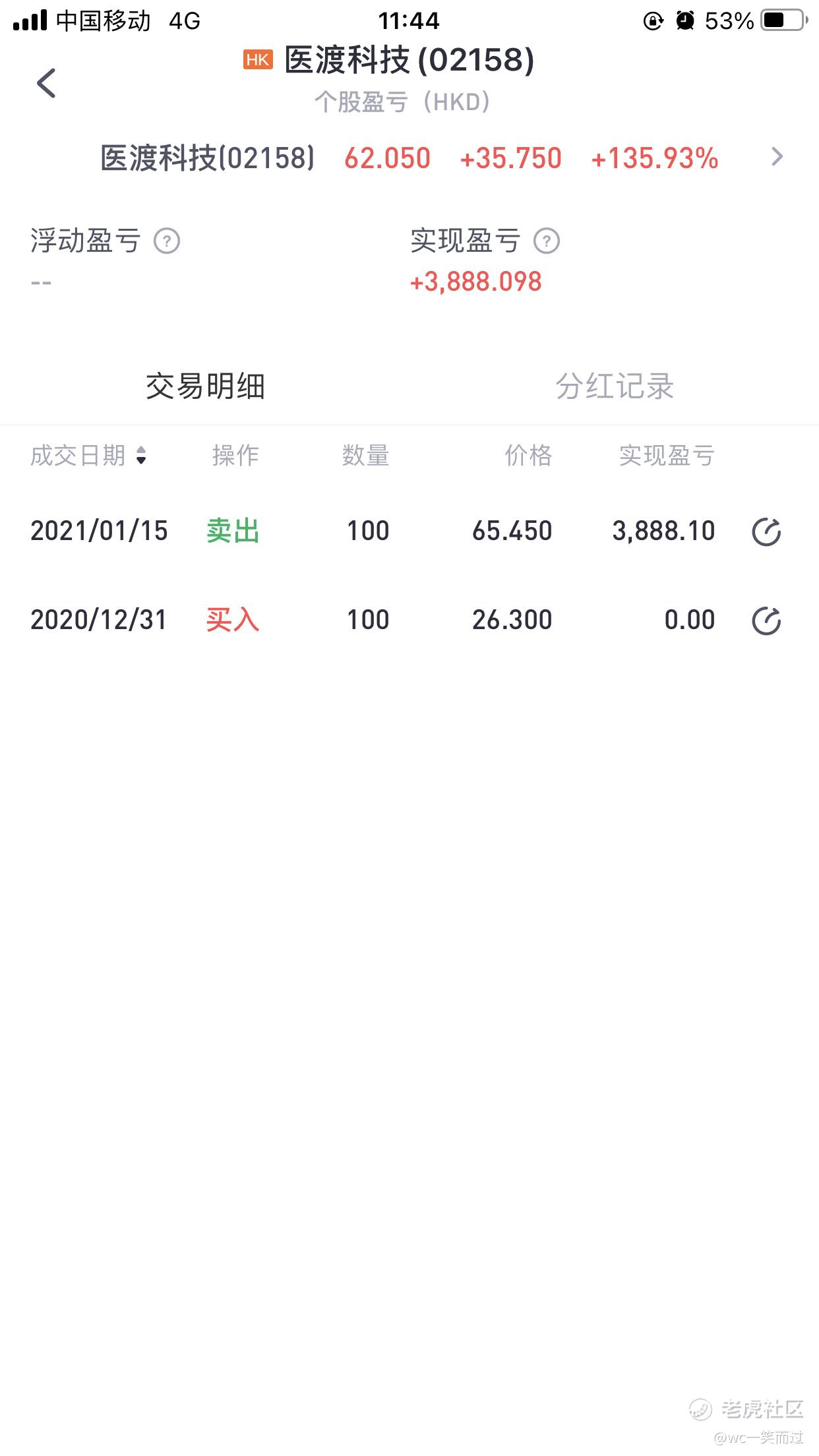This screenshot has width=819, height=1456.
Task: Tap the orange HK market badge
Action: (x=258, y=60)
